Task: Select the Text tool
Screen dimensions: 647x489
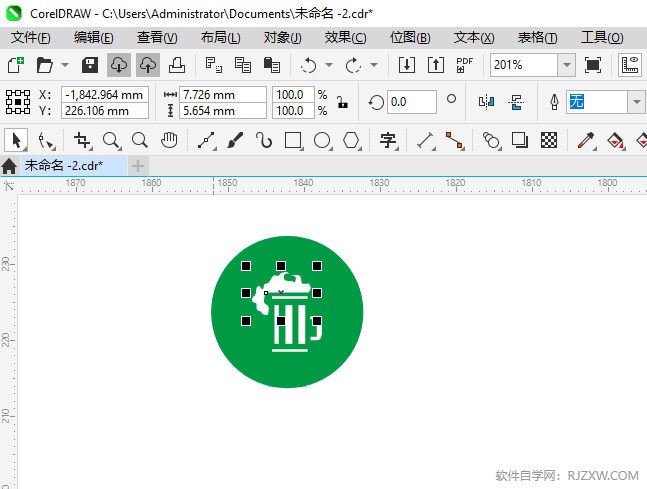Action: (388, 140)
